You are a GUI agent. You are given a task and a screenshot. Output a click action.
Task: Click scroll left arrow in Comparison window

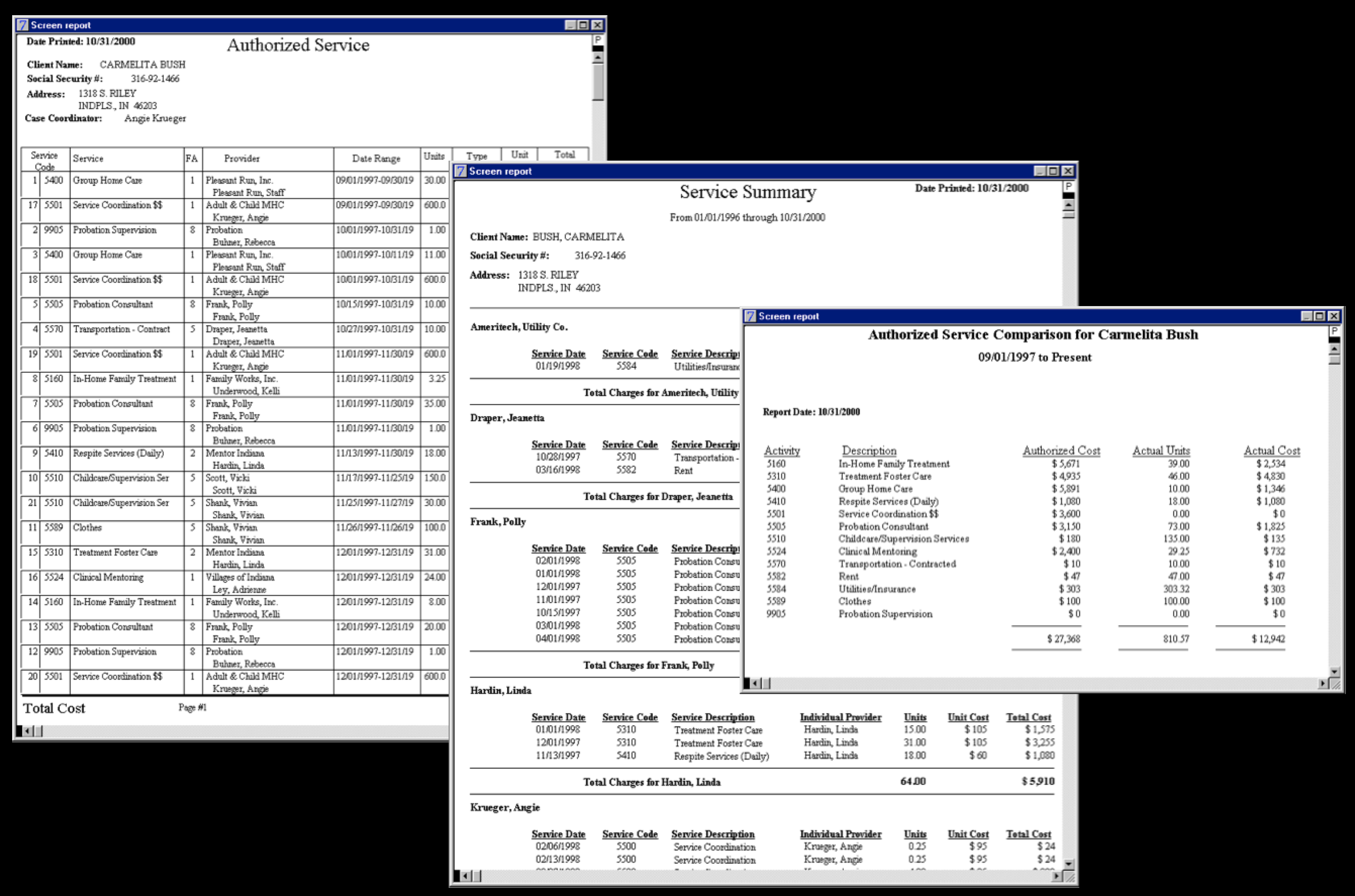coord(755,683)
